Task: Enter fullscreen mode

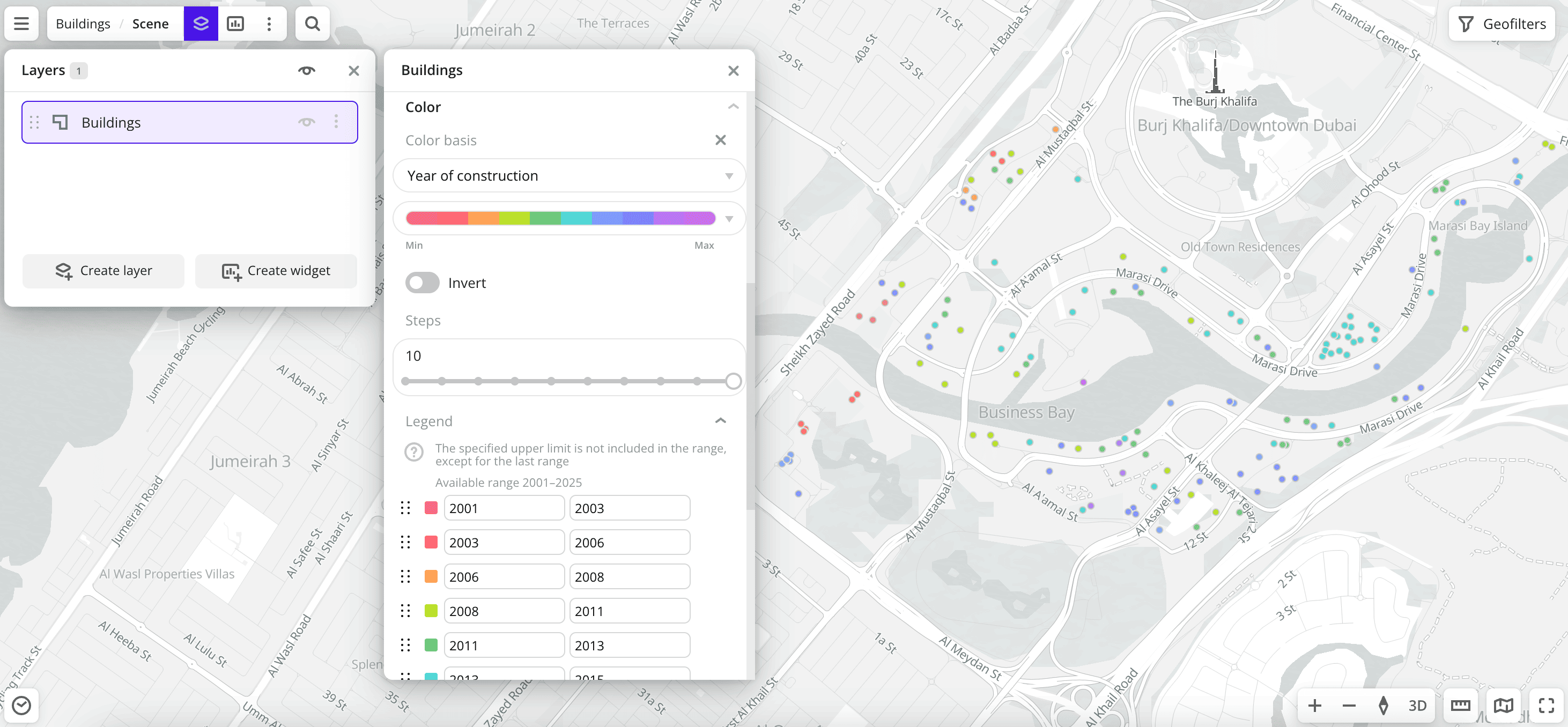Action: pos(1546,705)
